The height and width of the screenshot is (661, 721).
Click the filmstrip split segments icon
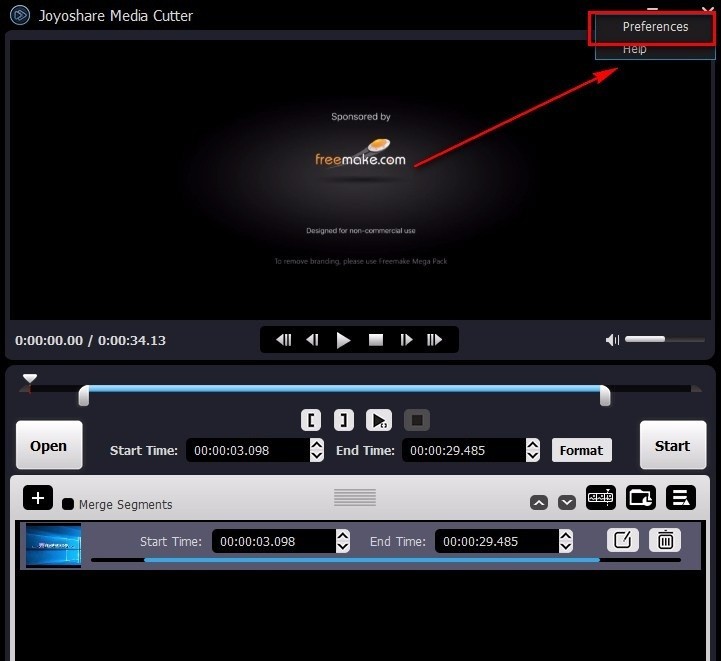(x=601, y=497)
